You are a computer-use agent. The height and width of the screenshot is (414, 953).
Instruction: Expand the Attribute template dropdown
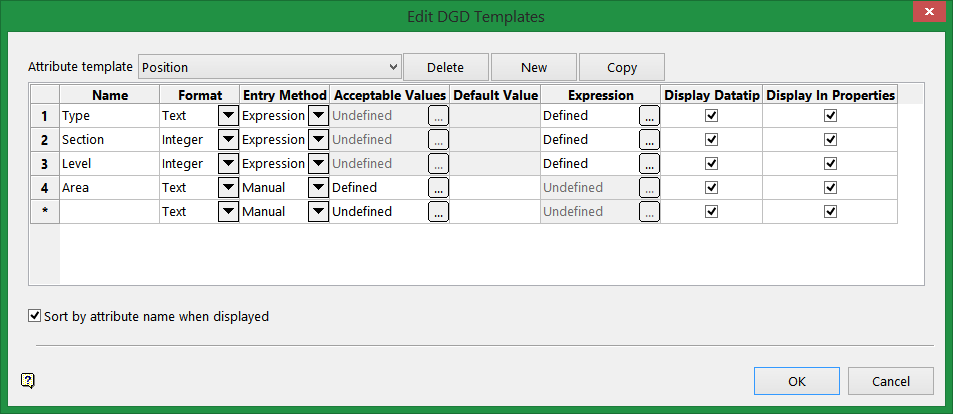click(x=392, y=67)
